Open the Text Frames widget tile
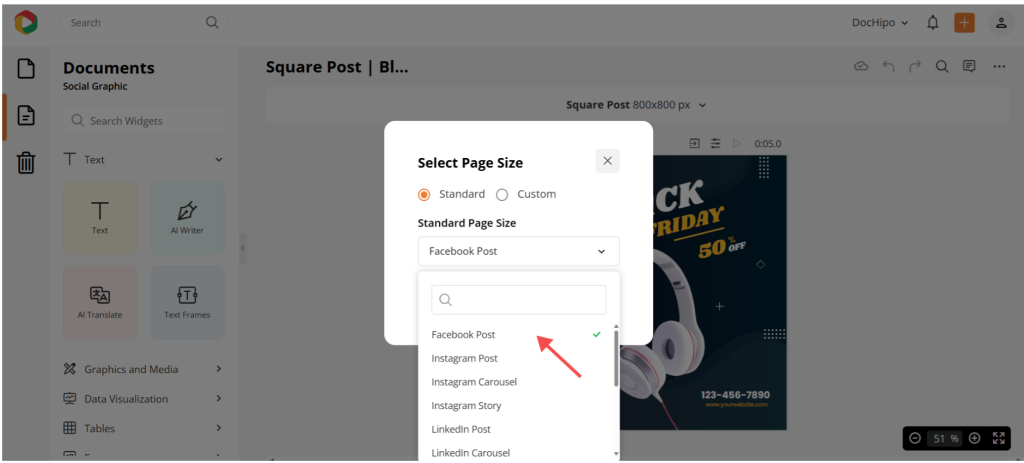1024x463 pixels. pyautogui.click(x=187, y=302)
